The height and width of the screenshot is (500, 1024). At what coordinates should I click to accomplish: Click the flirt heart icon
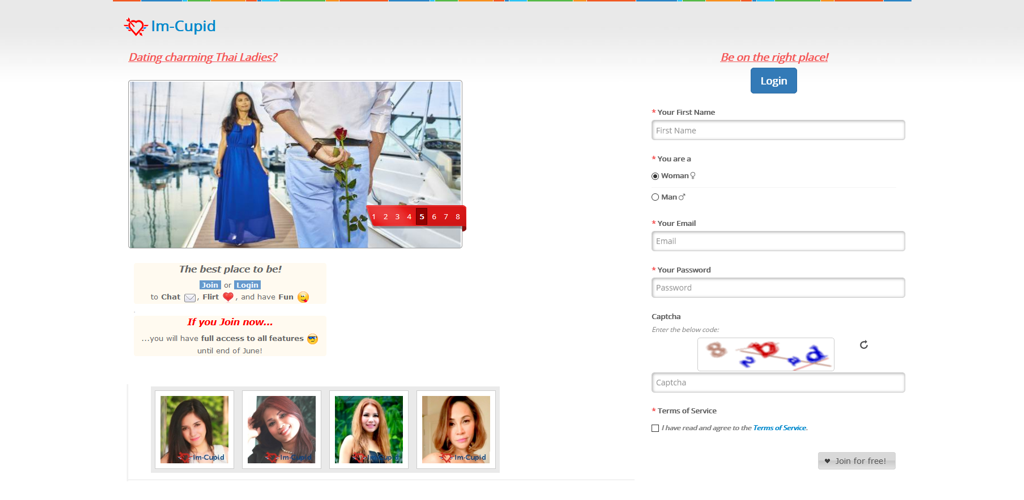(x=228, y=297)
